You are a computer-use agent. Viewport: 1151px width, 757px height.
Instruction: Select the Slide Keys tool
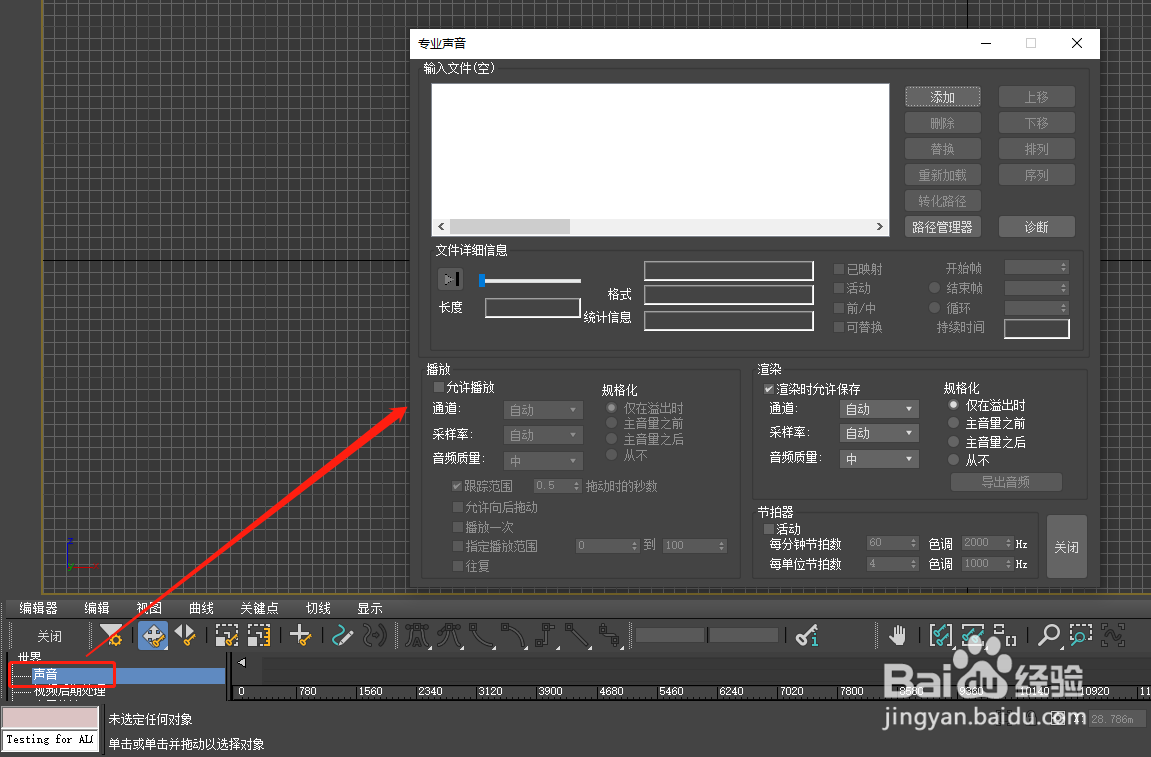[x=185, y=635]
